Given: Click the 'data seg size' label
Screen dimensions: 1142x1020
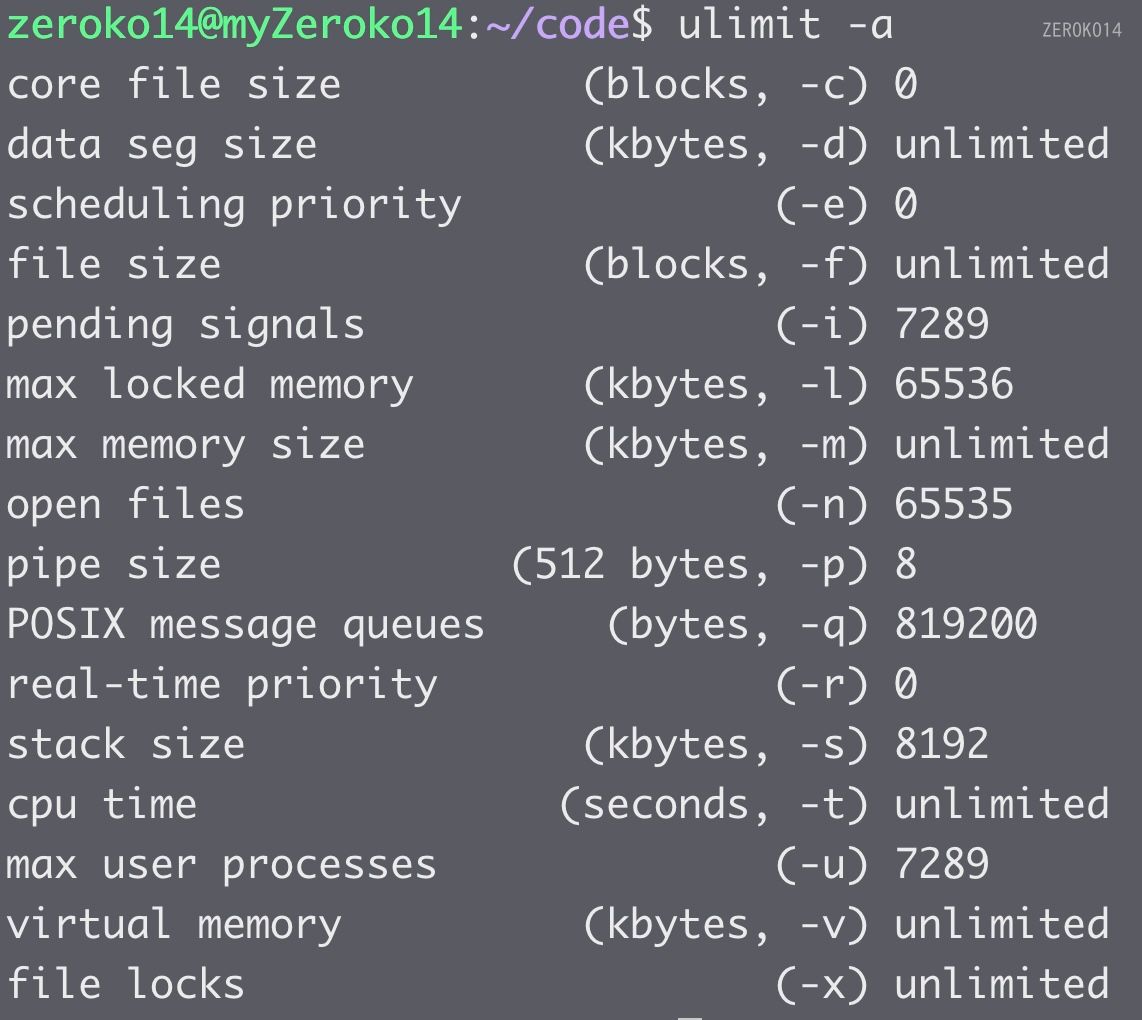Looking at the screenshot, I should point(162,145).
